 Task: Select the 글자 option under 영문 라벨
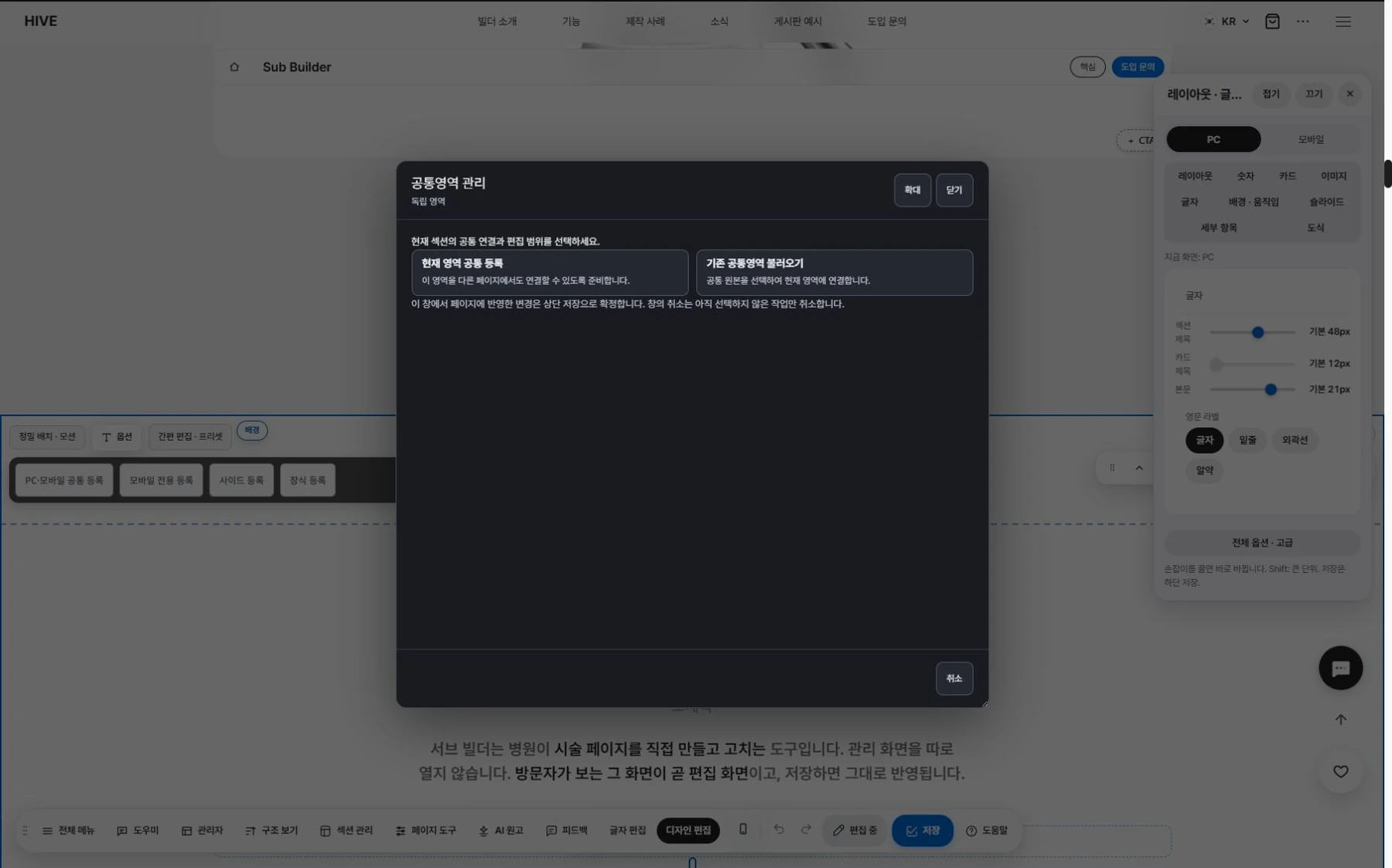coord(1205,440)
